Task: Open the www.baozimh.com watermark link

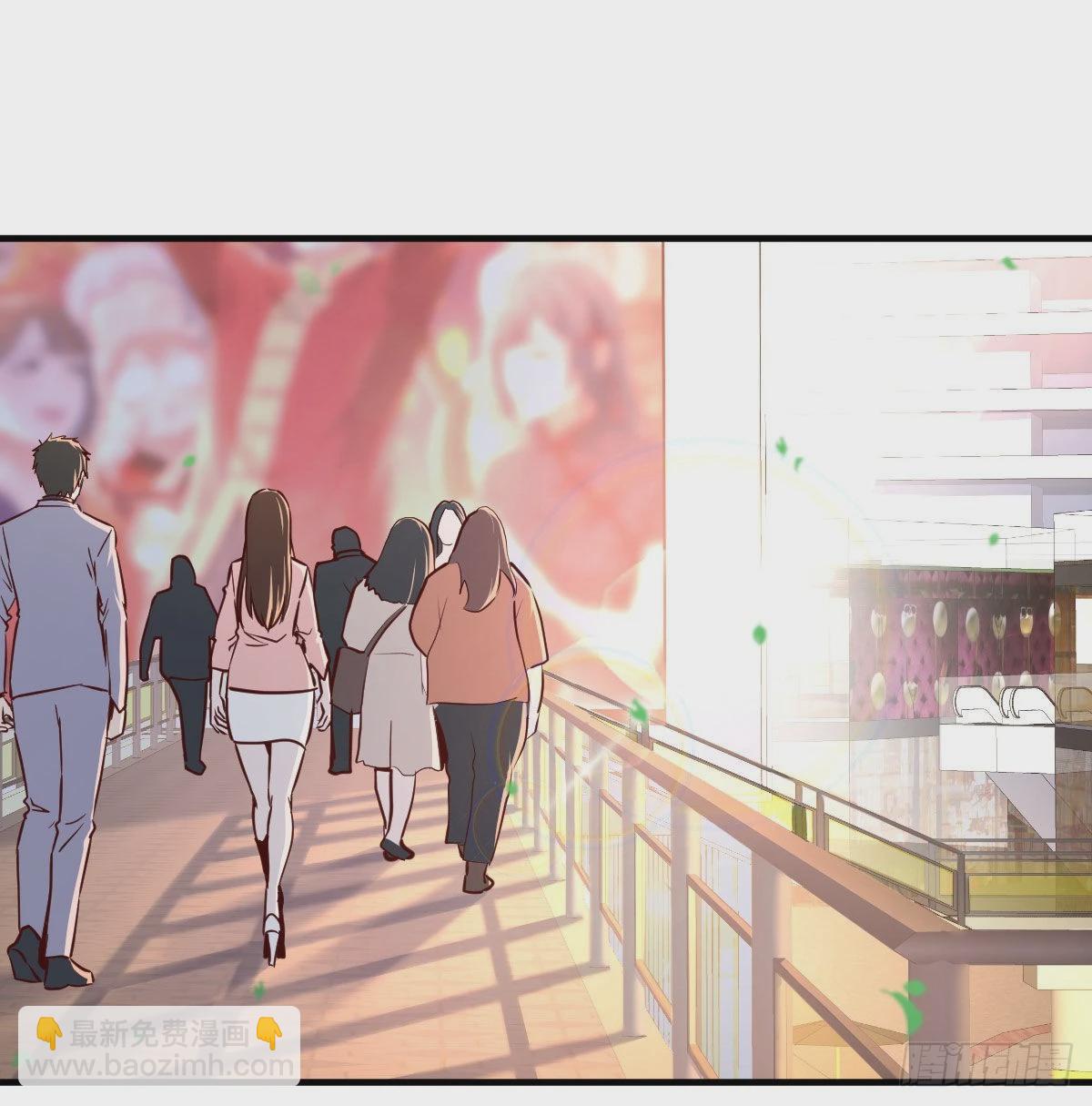Action: tap(154, 1065)
